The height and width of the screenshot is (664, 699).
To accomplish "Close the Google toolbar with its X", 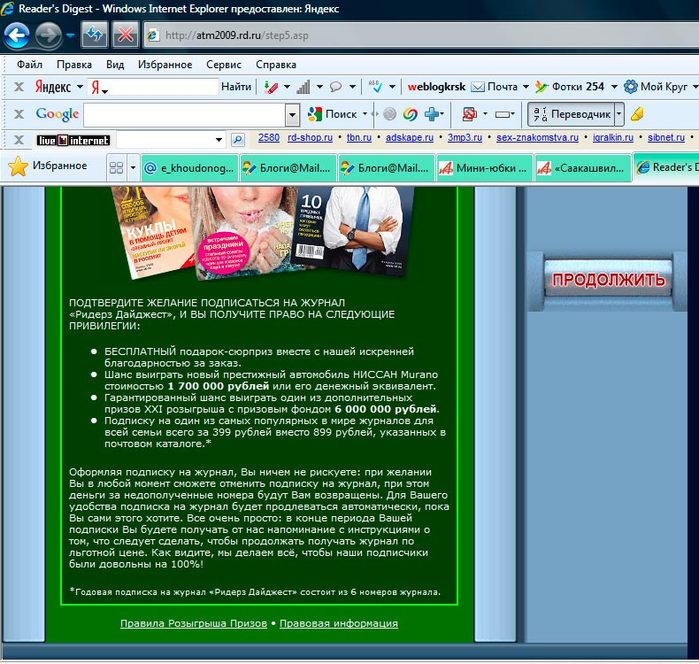I will coord(19,114).
